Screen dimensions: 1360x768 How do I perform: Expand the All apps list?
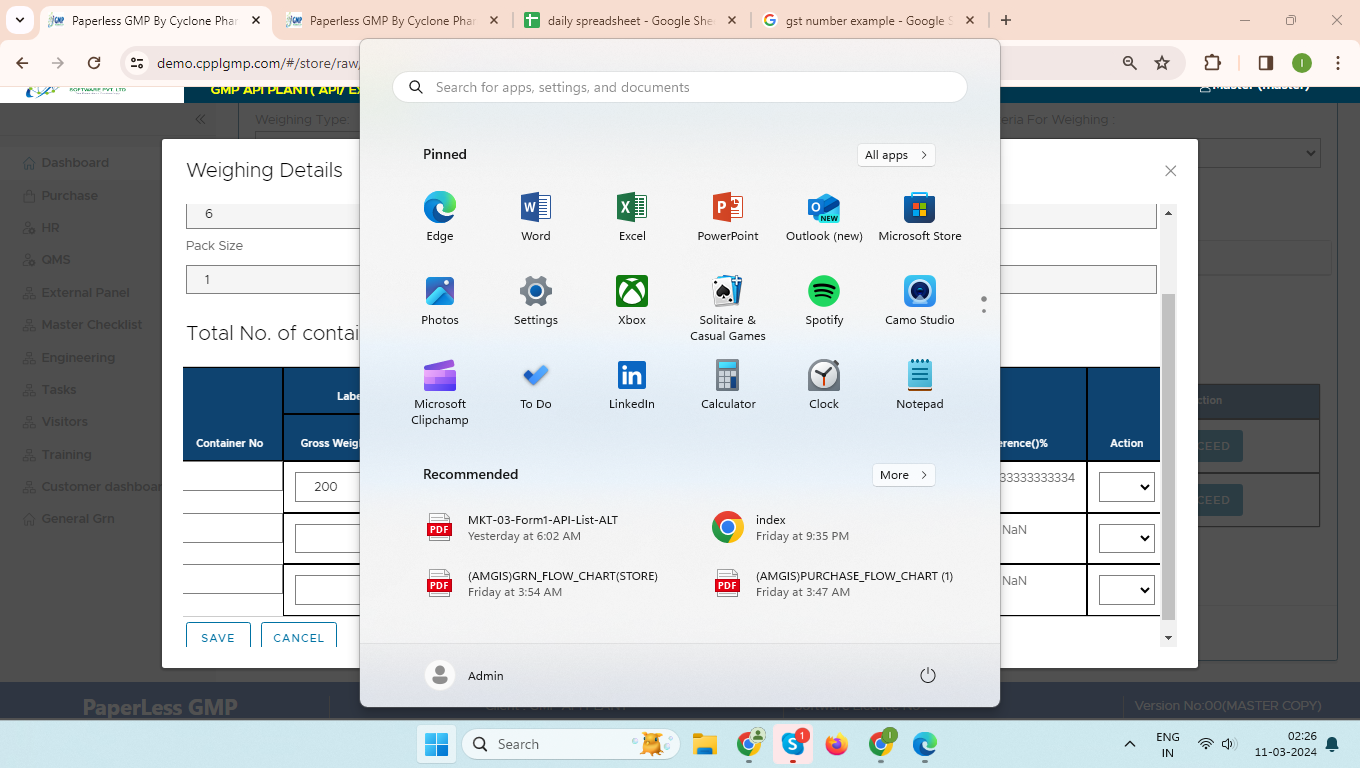(x=896, y=155)
